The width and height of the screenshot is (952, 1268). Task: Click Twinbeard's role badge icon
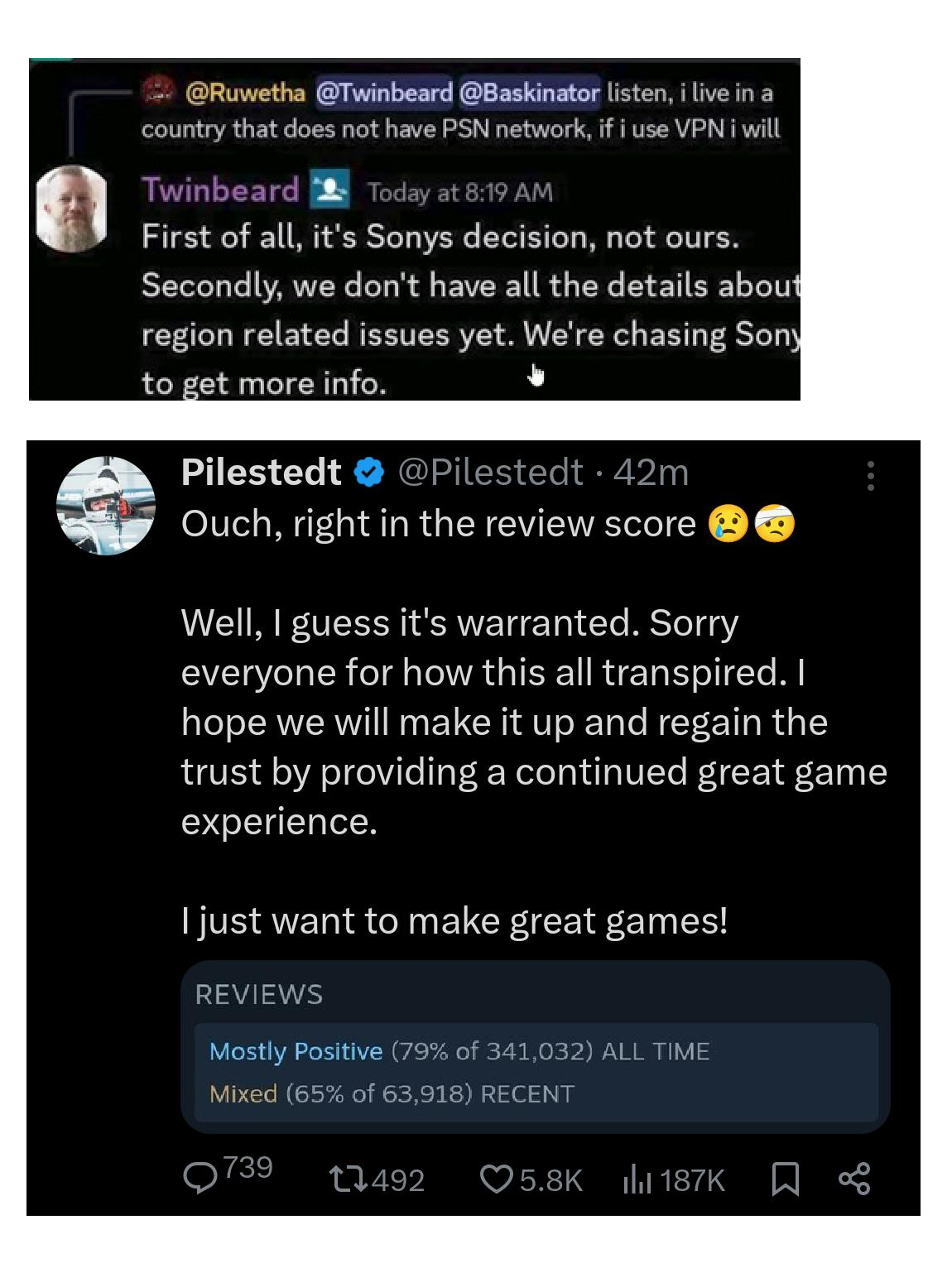[x=329, y=190]
